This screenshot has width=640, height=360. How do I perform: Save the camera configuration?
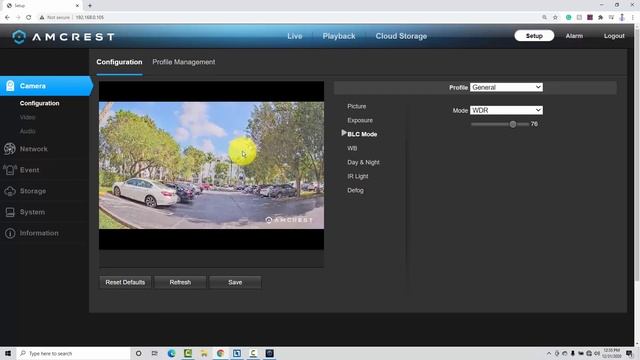click(235, 282)
